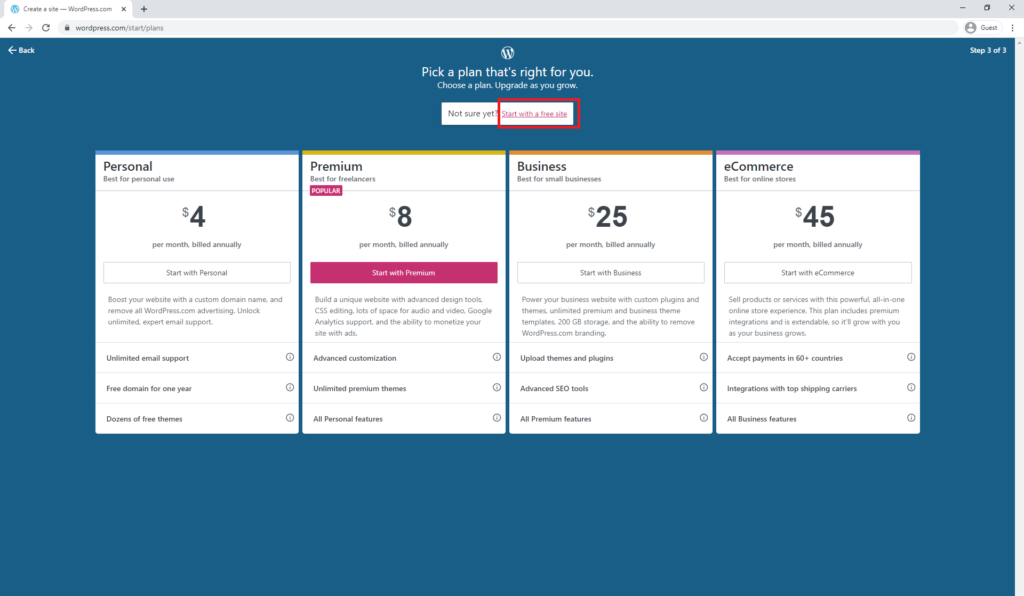Screen dimensions: 1024x596
Task: Click the wordpress.com/start/plans address bar
Action: pyautogui.click(x=509, y=28)
